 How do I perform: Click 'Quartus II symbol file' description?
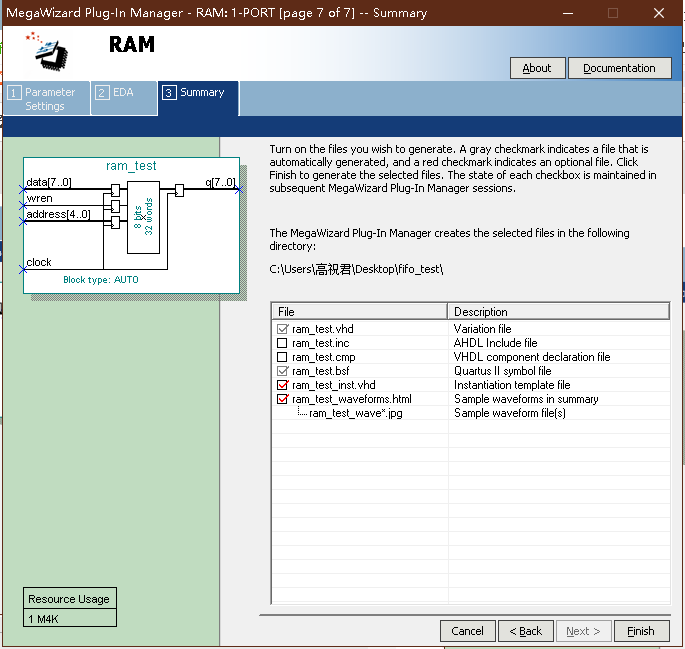(x=502, y=371)
